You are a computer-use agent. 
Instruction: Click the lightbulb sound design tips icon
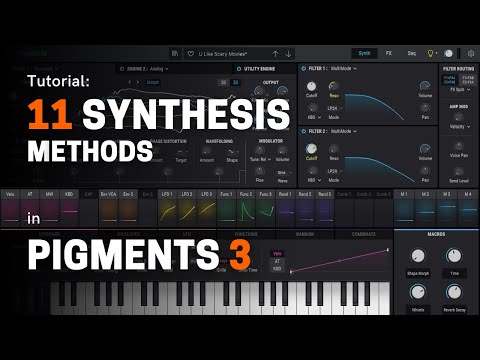pos(430,53)
